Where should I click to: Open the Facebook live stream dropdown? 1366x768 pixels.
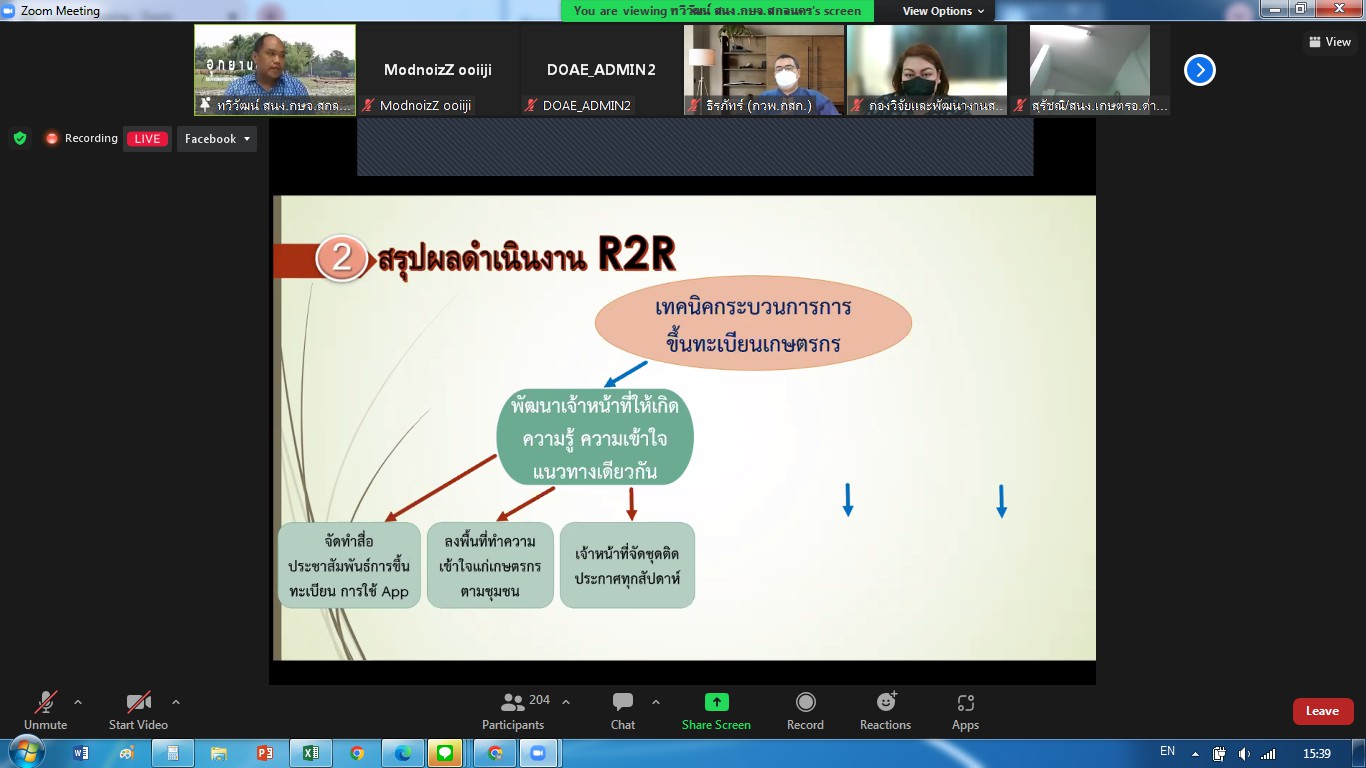pyautogui.click(x=217, y=139)
